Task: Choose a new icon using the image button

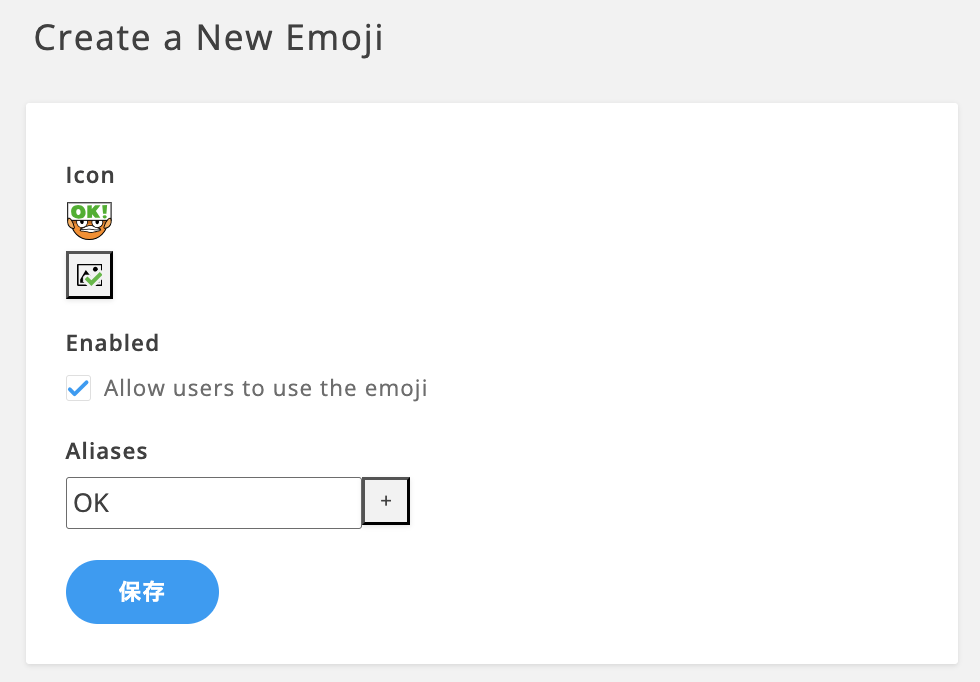Action: point(89,275)
